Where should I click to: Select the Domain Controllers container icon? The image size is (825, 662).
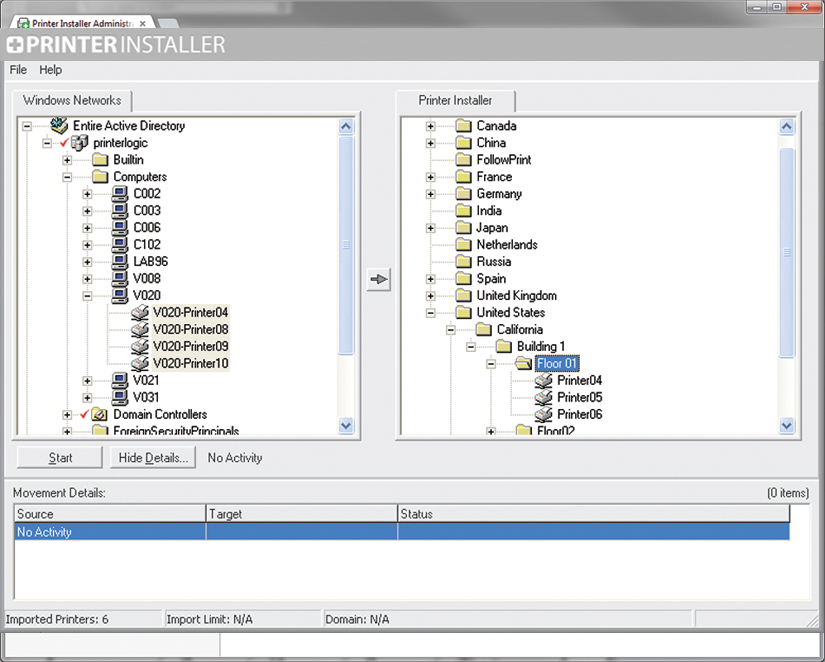pyautogui.click(x=98, y=414)
